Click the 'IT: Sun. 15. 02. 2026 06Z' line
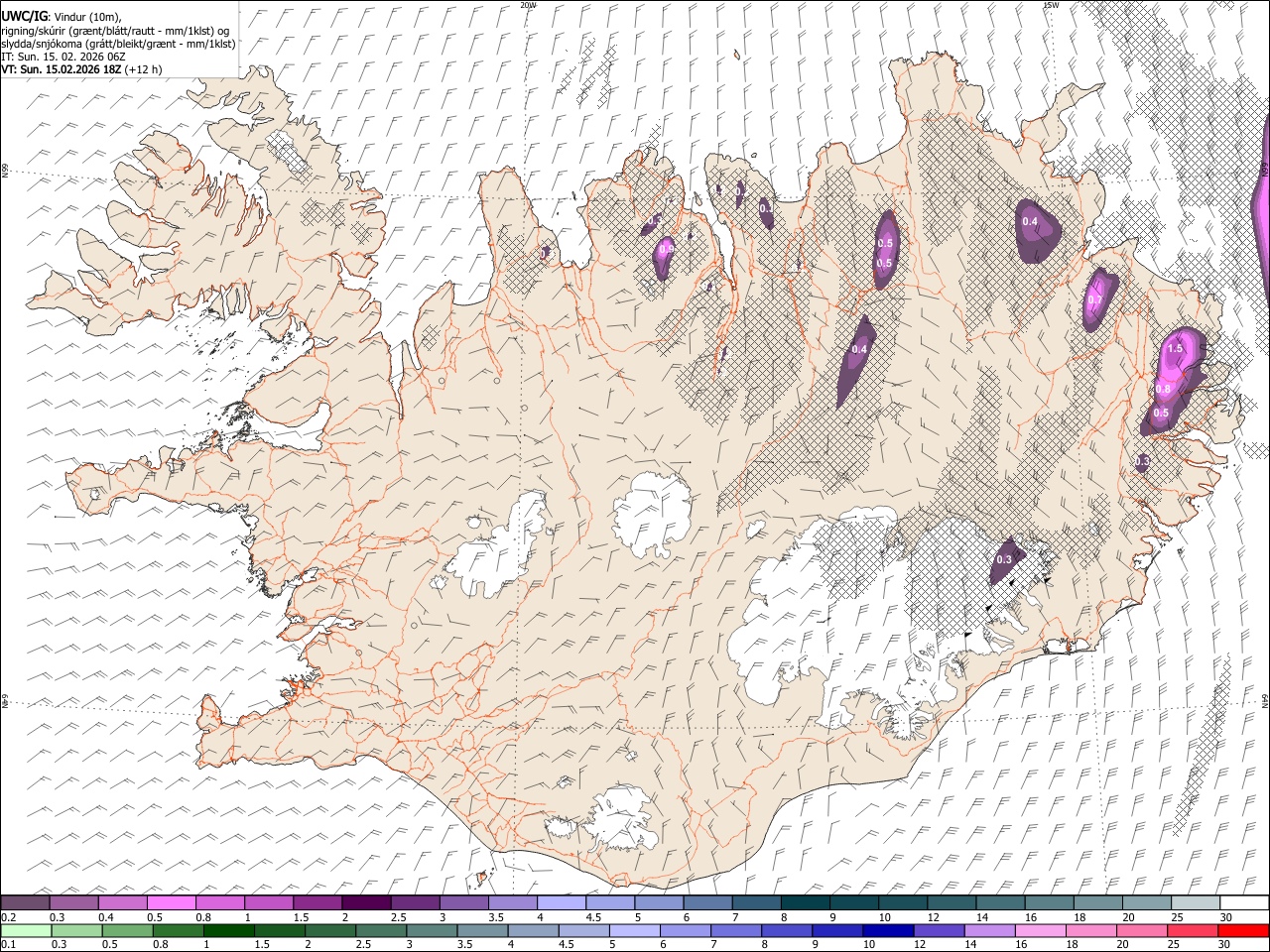Screen dimensions: 1270x952 coord(63,57)
